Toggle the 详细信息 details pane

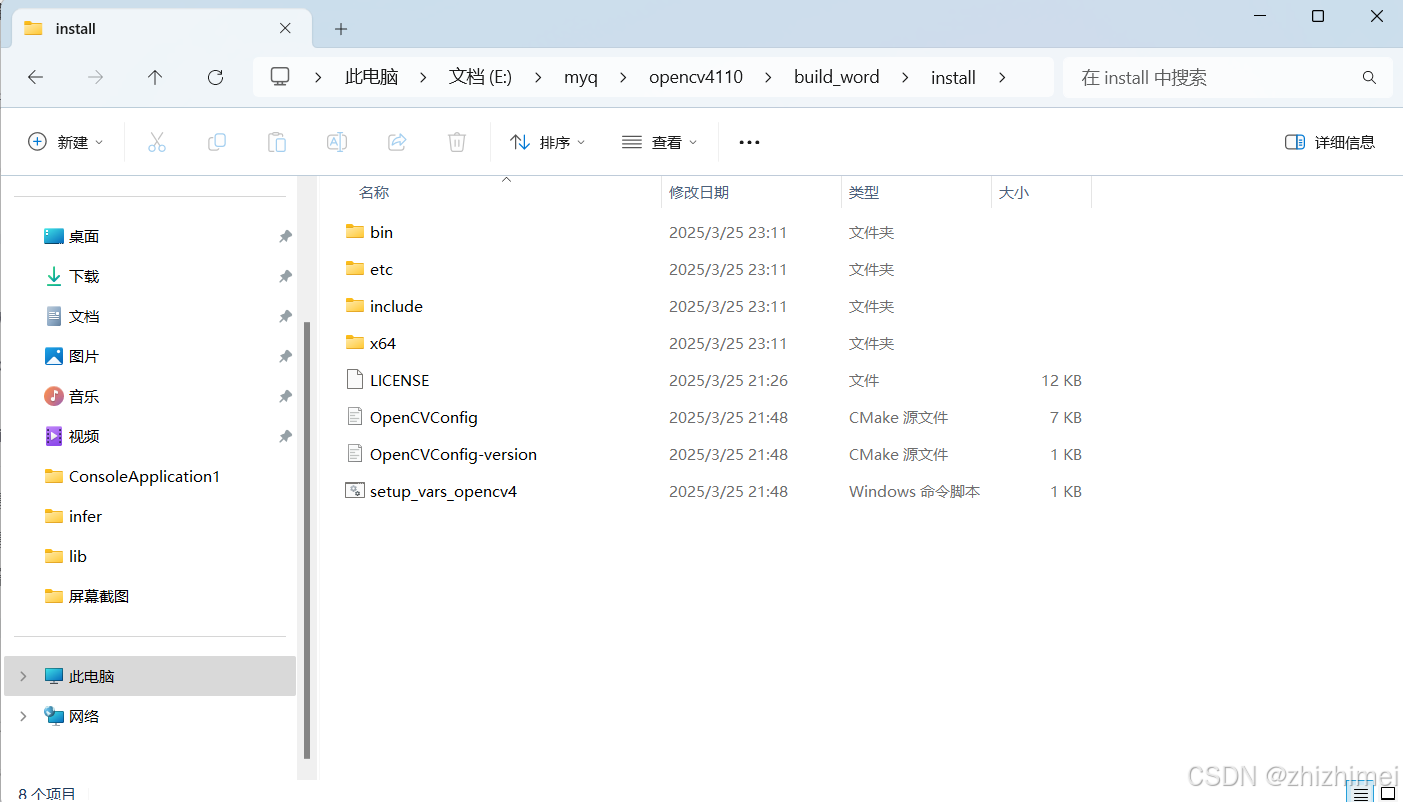pos(1329,142)
